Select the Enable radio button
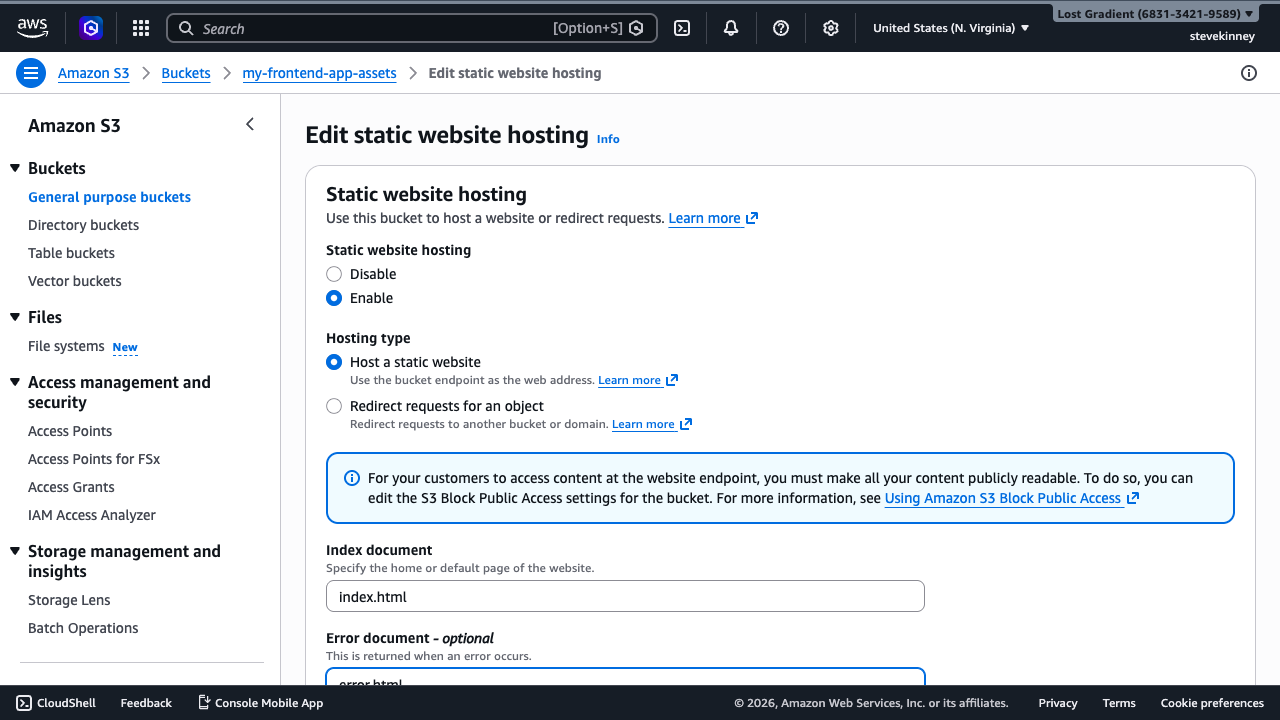This screenshot has width=1280, height=720. (x=334, y=298)
